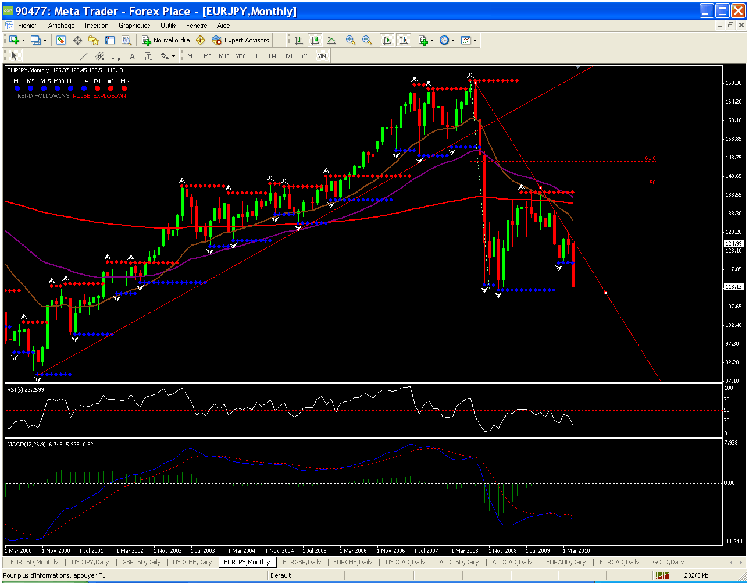Select the trendline drawing tool
749x583 pixels.
[84, 56]
